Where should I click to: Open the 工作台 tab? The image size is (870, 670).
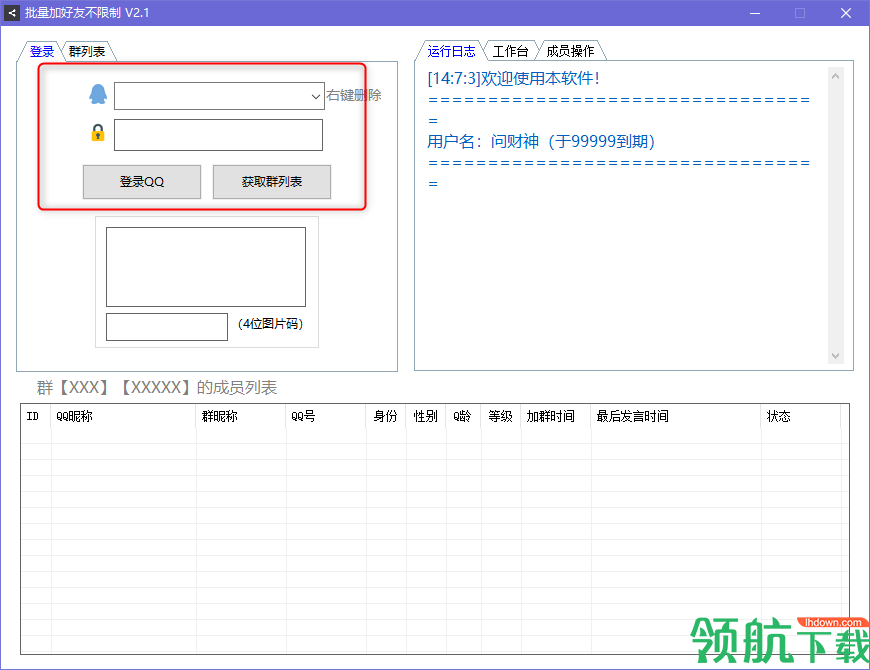pos(510,51)
